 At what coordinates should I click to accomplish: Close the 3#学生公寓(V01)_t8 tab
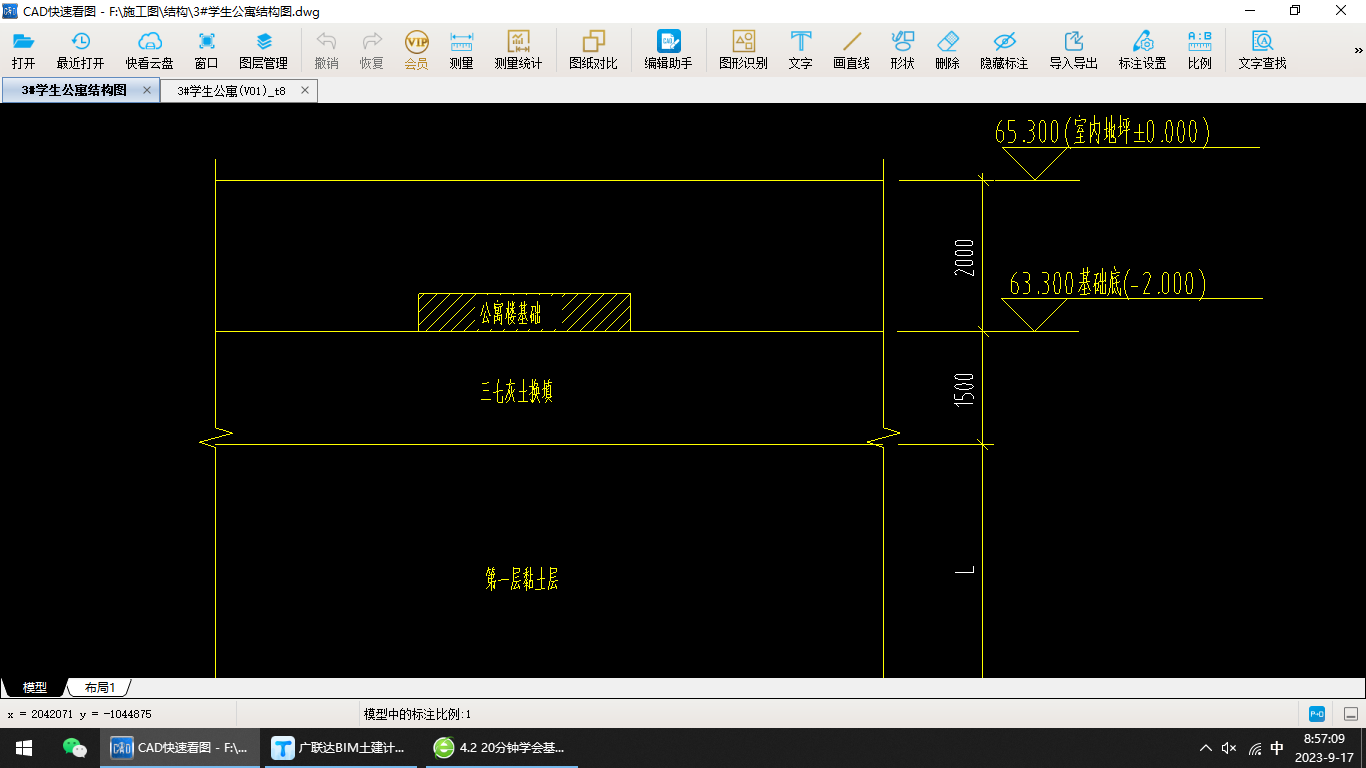pos(305,90)
